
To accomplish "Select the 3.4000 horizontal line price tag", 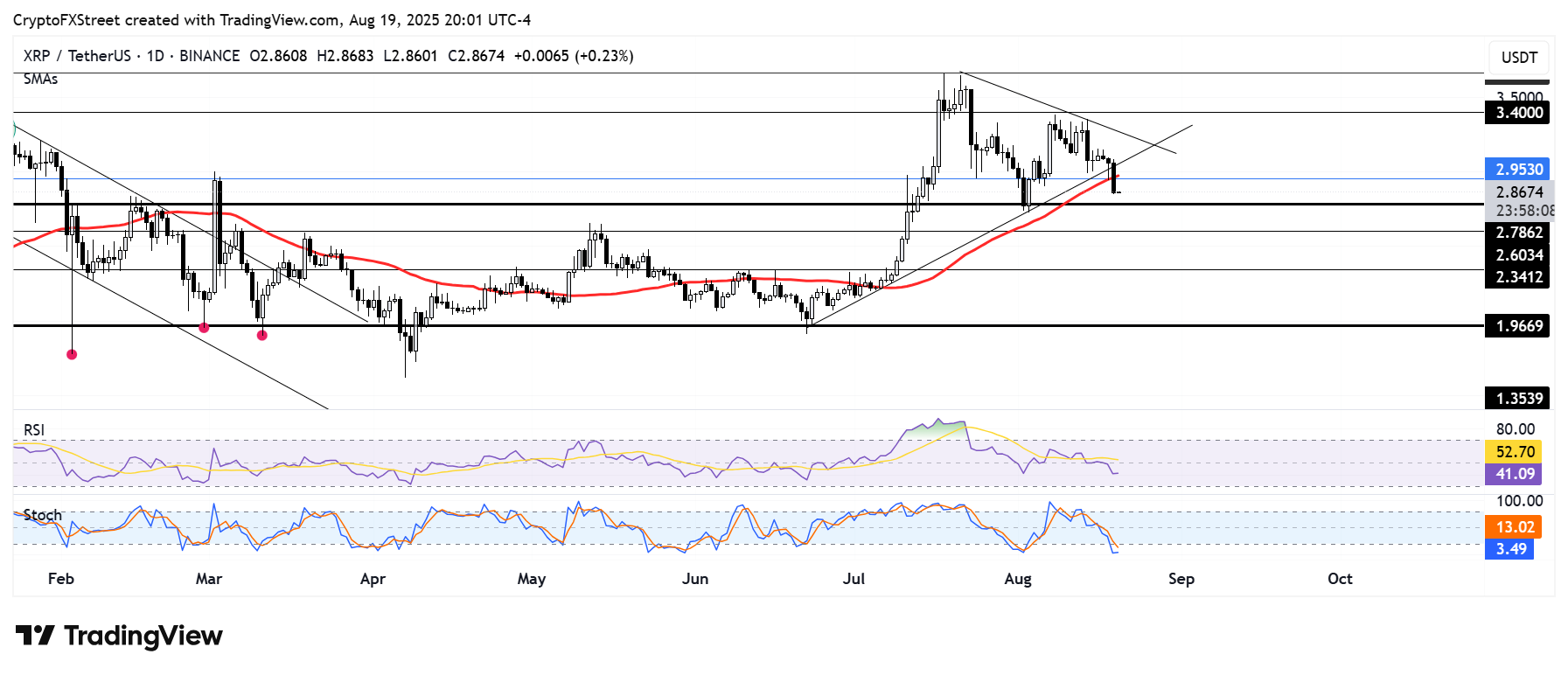I will [x=1518, y=113].
